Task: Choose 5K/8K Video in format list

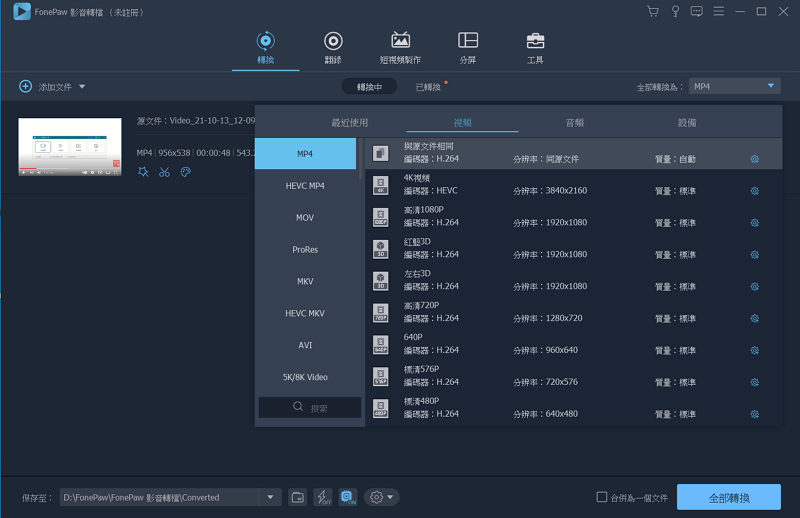Action: [x=305, y=377]
